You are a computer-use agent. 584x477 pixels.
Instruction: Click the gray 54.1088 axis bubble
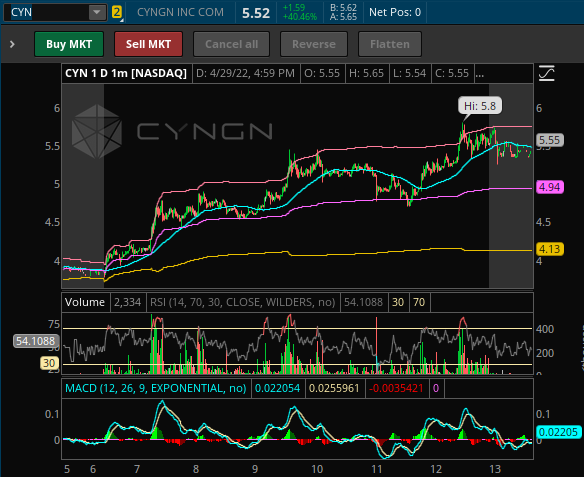tap(36, 341)
